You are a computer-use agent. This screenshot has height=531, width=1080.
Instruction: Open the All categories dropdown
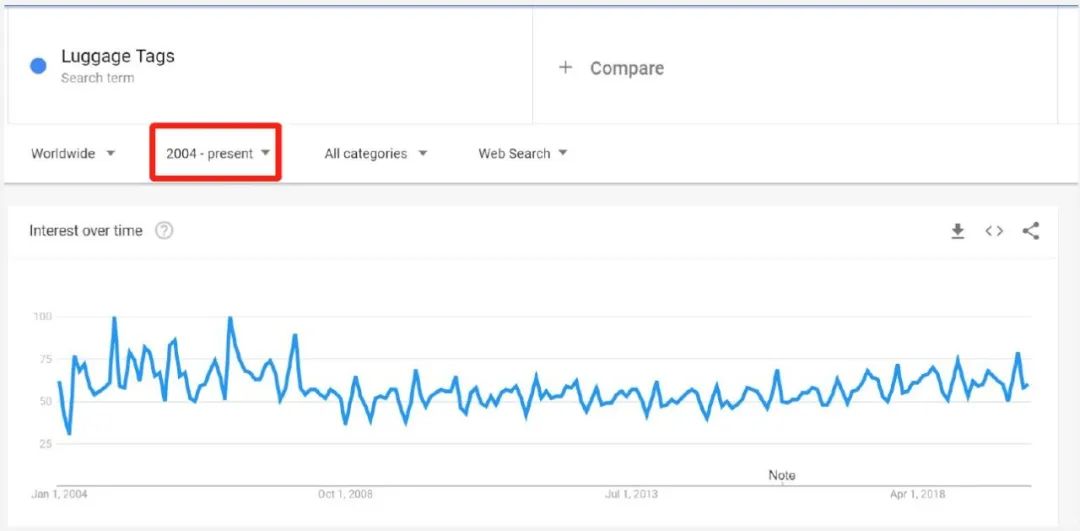pos(375,153)
